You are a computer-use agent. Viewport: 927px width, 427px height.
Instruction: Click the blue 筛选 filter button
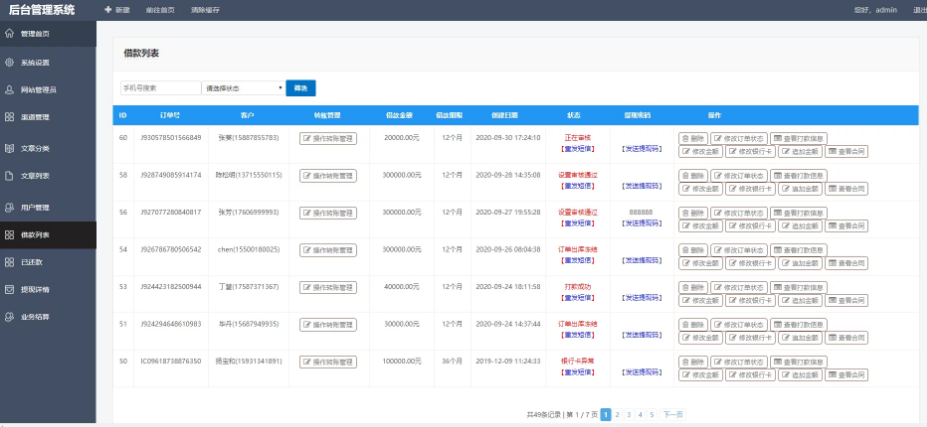[300, 88]
